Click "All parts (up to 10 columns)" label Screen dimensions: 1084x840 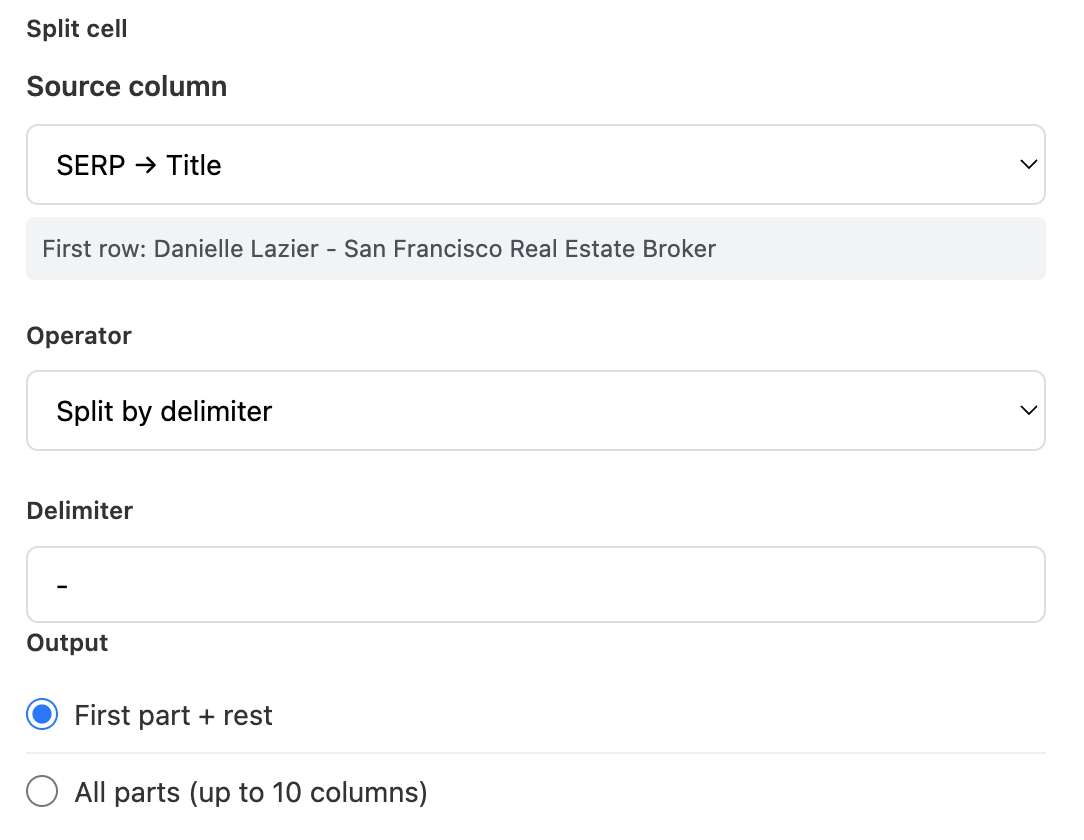251,792
